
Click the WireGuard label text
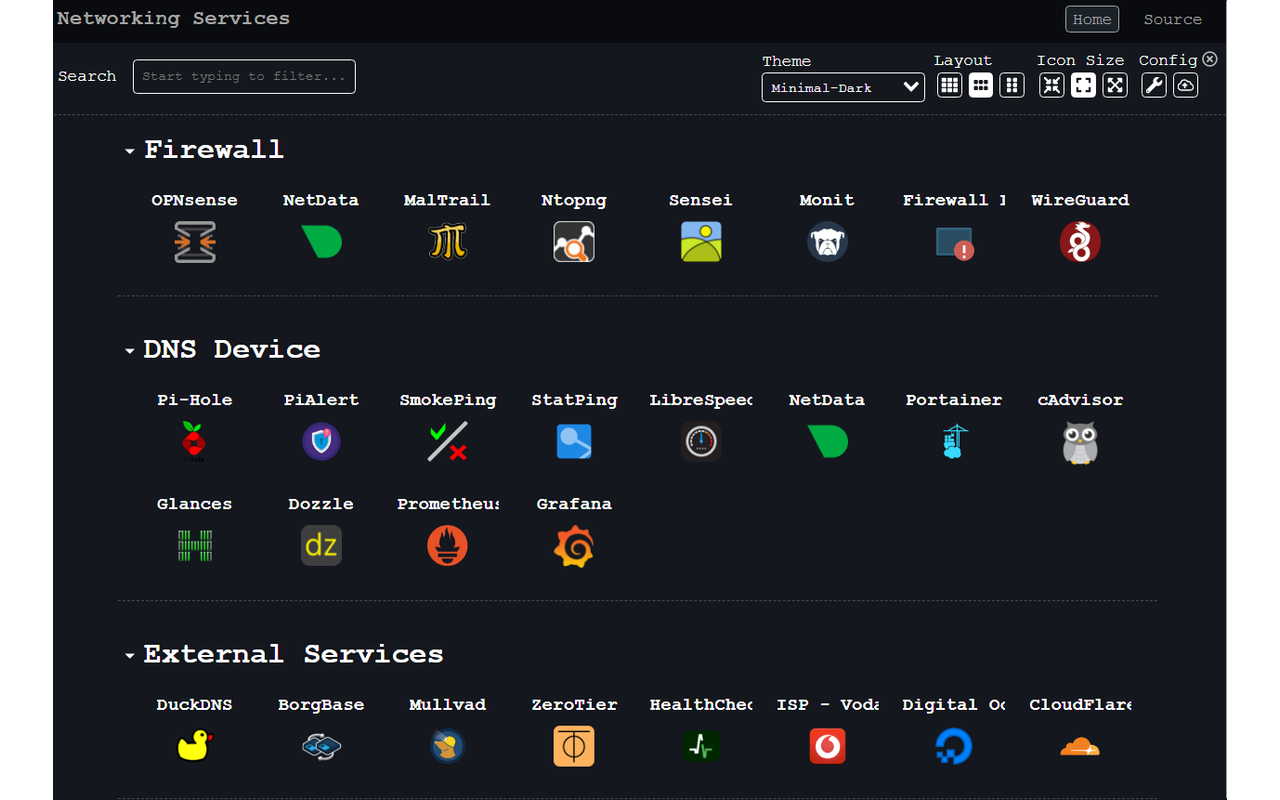pos(1080,200)
